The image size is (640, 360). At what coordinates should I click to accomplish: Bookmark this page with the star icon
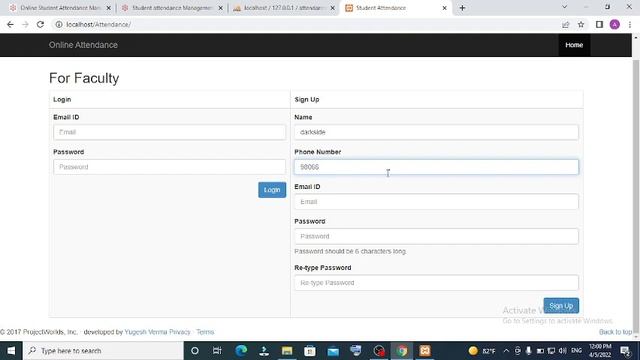point(581,24)
